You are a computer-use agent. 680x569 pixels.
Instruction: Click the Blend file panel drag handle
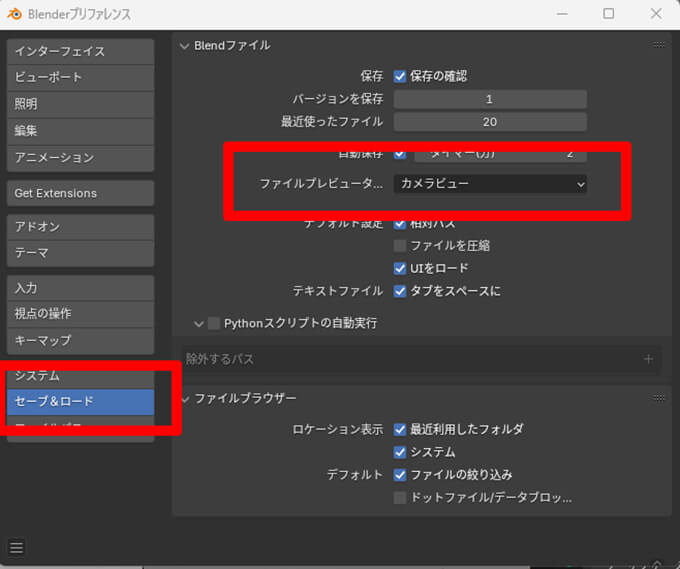click(658, 45)
